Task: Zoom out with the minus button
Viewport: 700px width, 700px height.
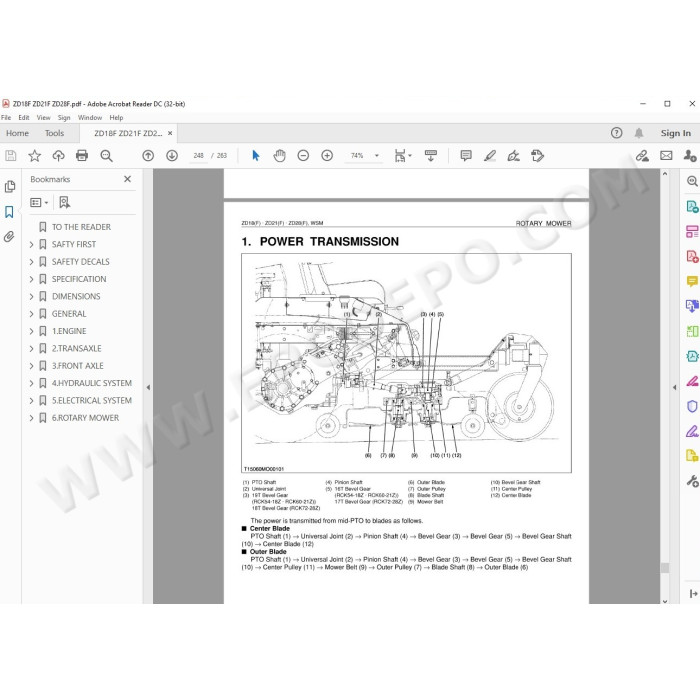Action: 303,155
